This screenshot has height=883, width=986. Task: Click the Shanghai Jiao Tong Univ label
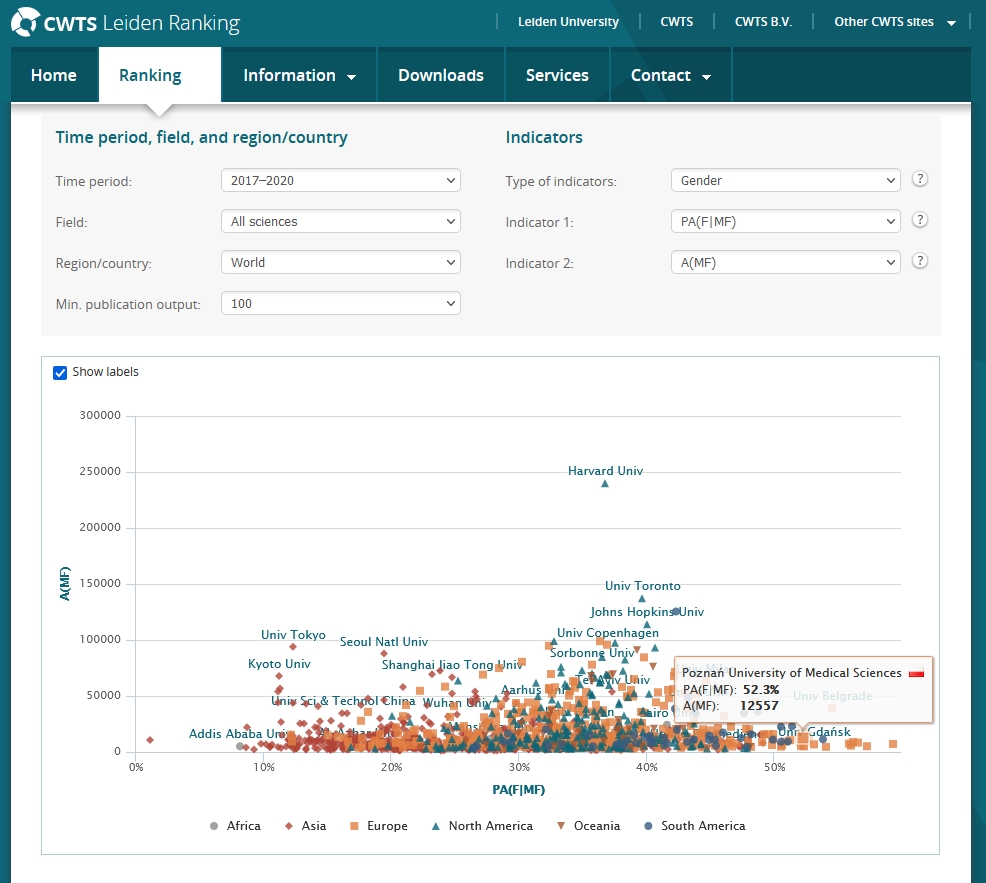(x=452, y=665)
